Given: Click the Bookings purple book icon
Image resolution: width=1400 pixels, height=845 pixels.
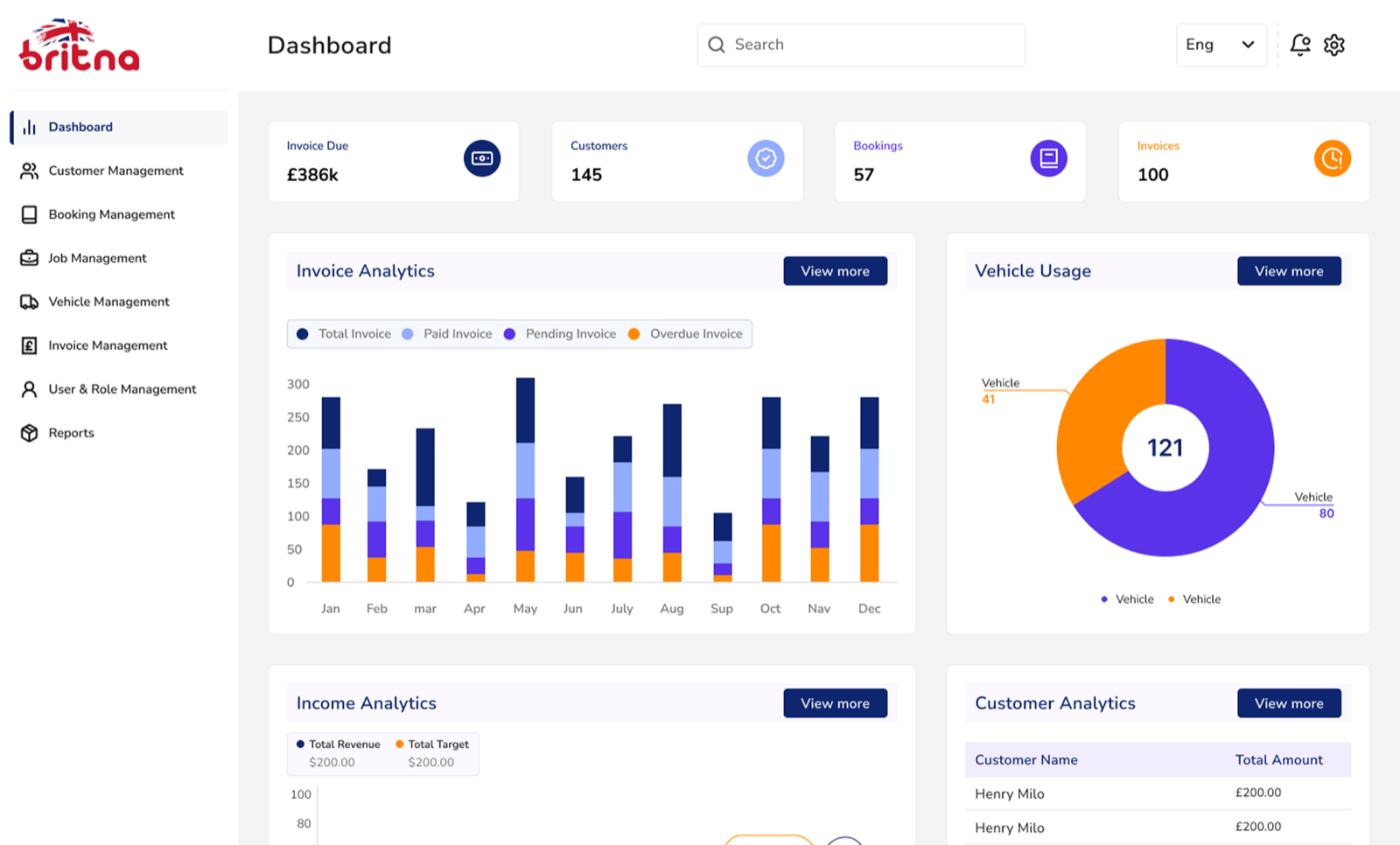Looking at the screenshot, I should [1048, 158].
